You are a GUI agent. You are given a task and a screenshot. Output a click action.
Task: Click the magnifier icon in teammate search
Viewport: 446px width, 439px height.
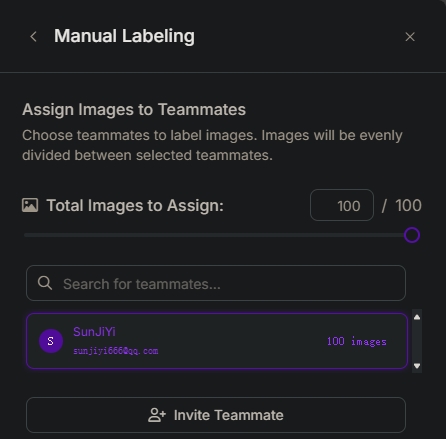[x=45, y=283]
